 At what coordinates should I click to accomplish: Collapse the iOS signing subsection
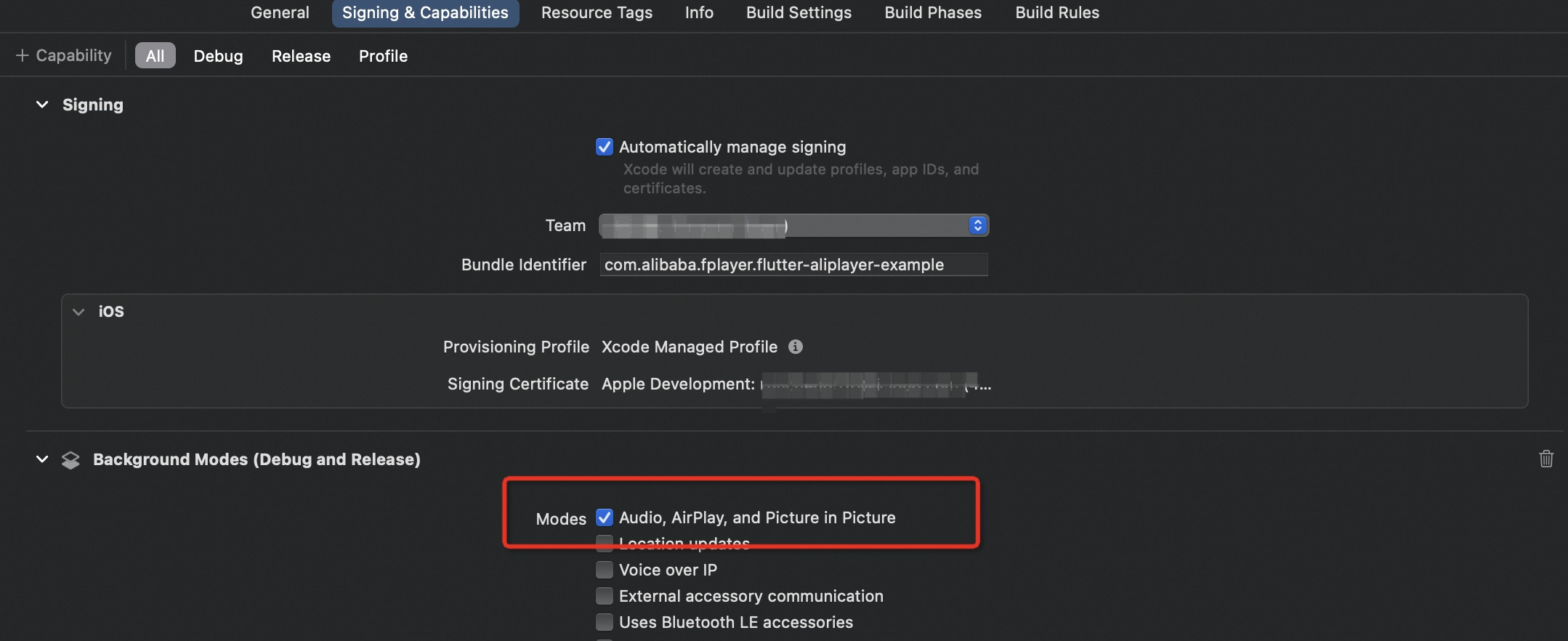pyautogui.click(x=78, y=312)
